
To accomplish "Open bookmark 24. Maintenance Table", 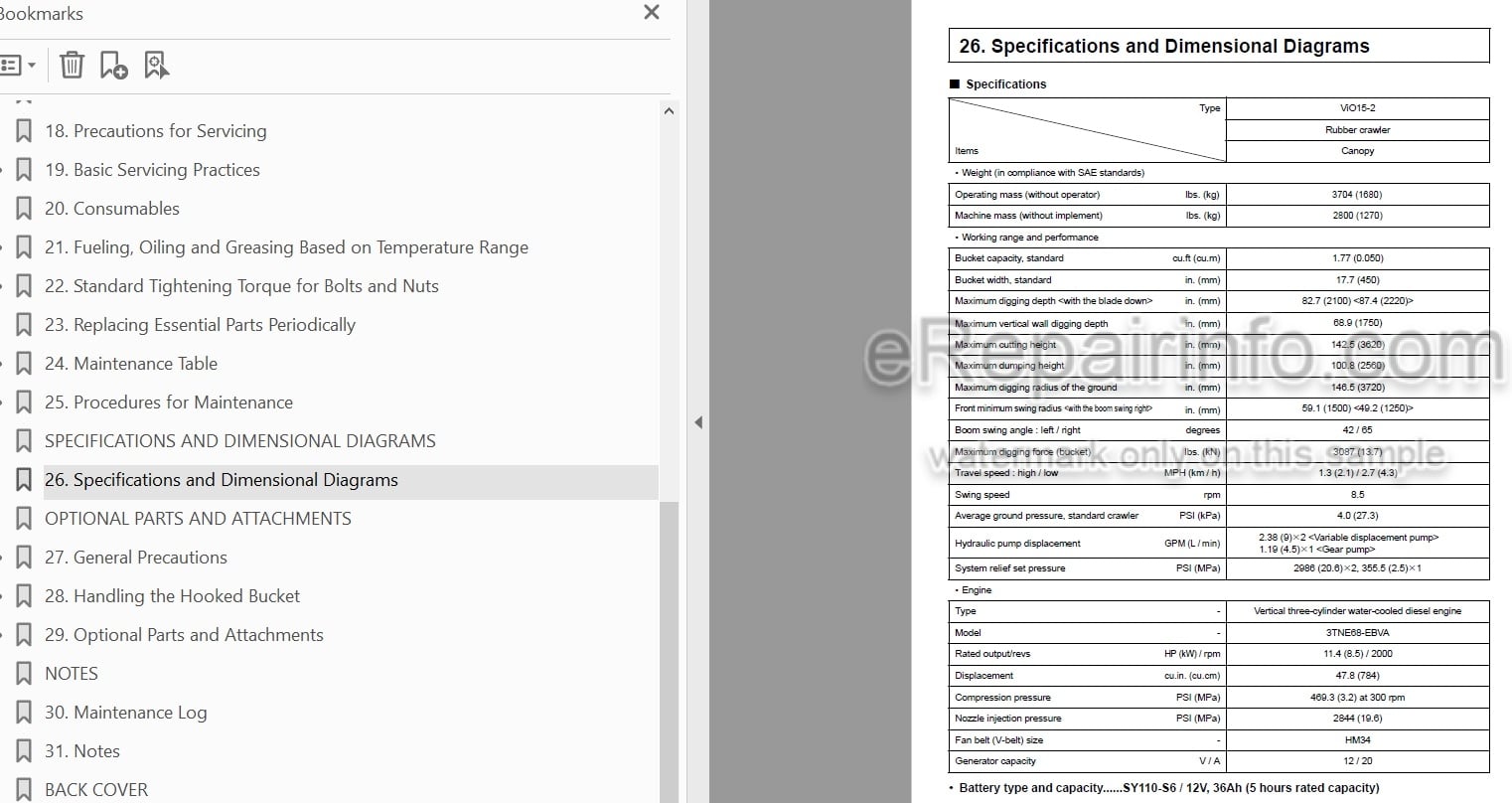I will pos(131,364).
